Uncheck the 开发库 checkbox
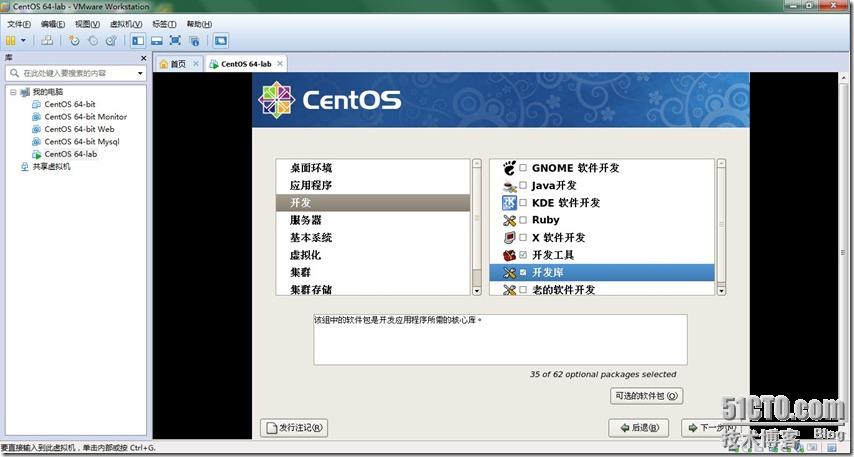This screenshot has height=457, width=854. pos(523,272)
